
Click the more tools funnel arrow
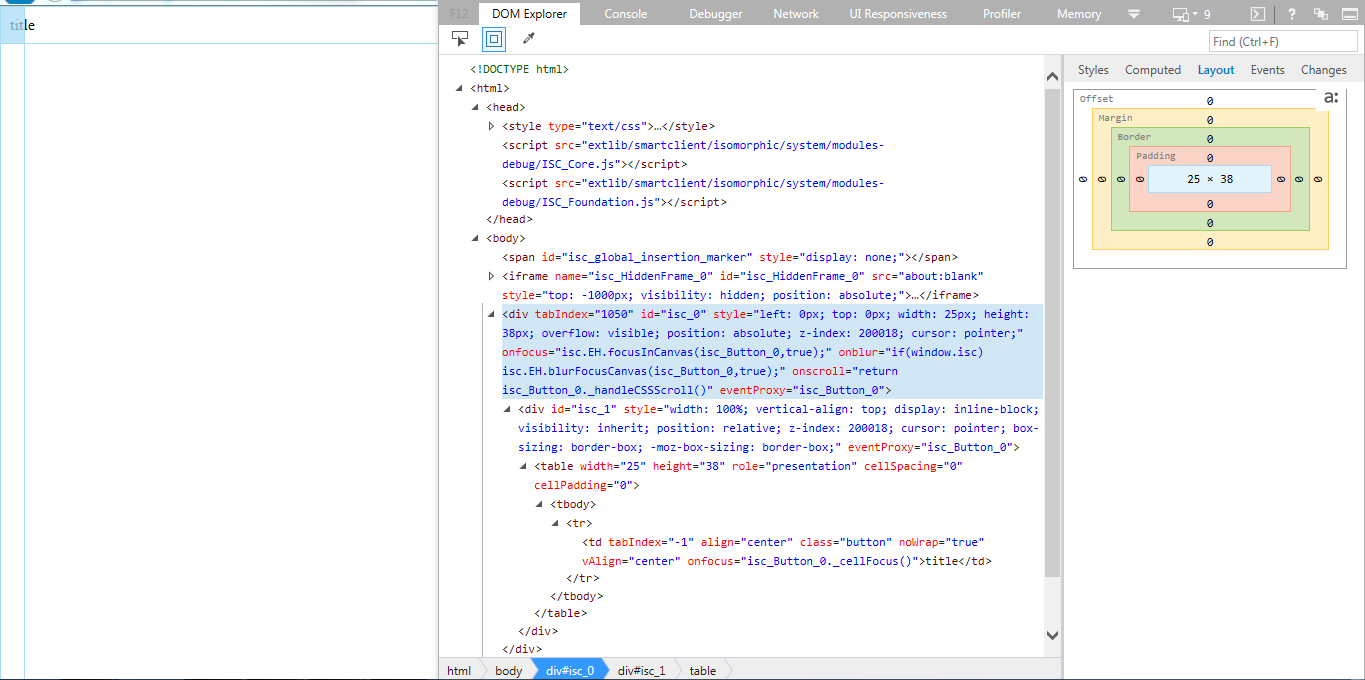click(1134, 14)
